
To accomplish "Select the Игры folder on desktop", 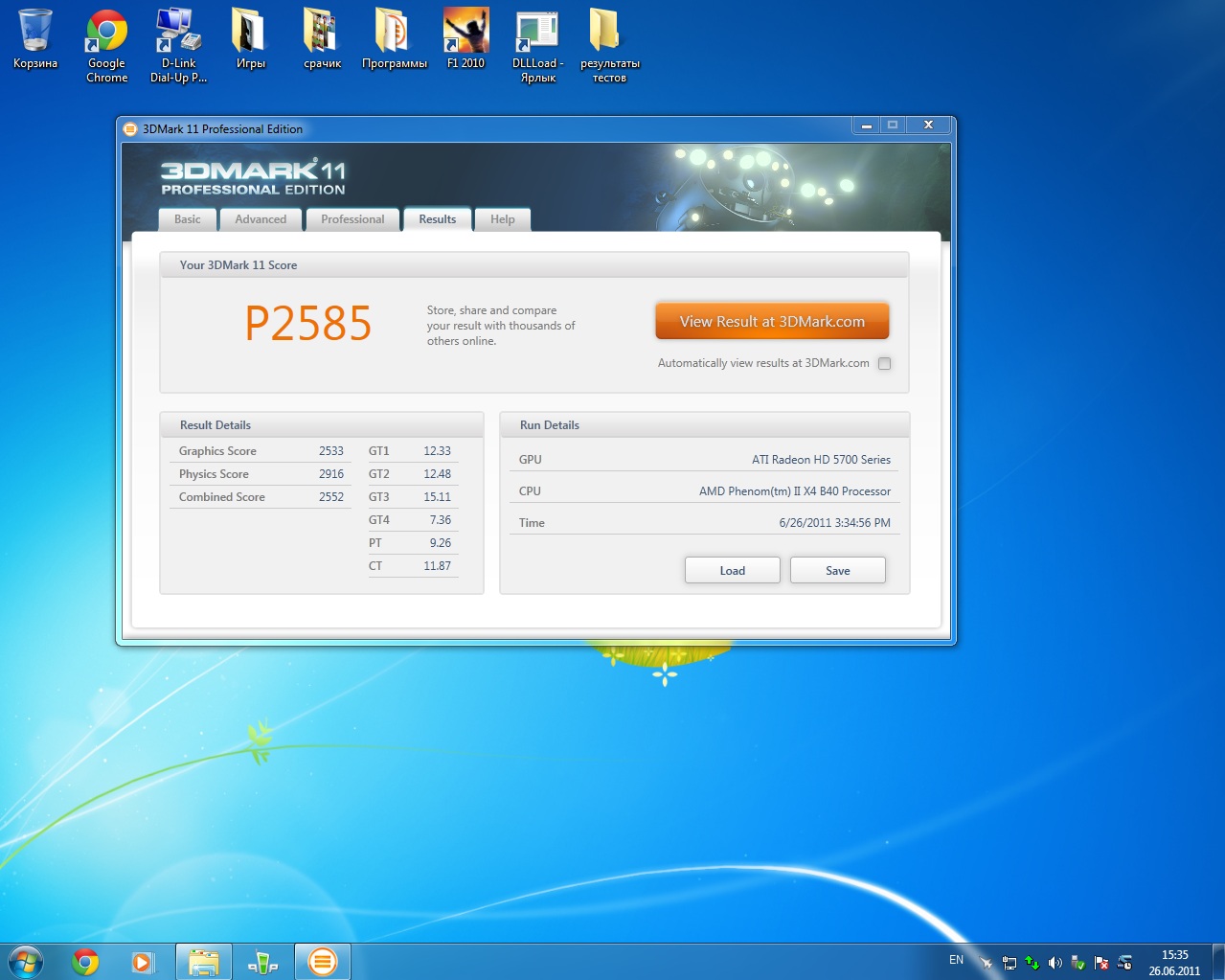I will click(250, 40).
